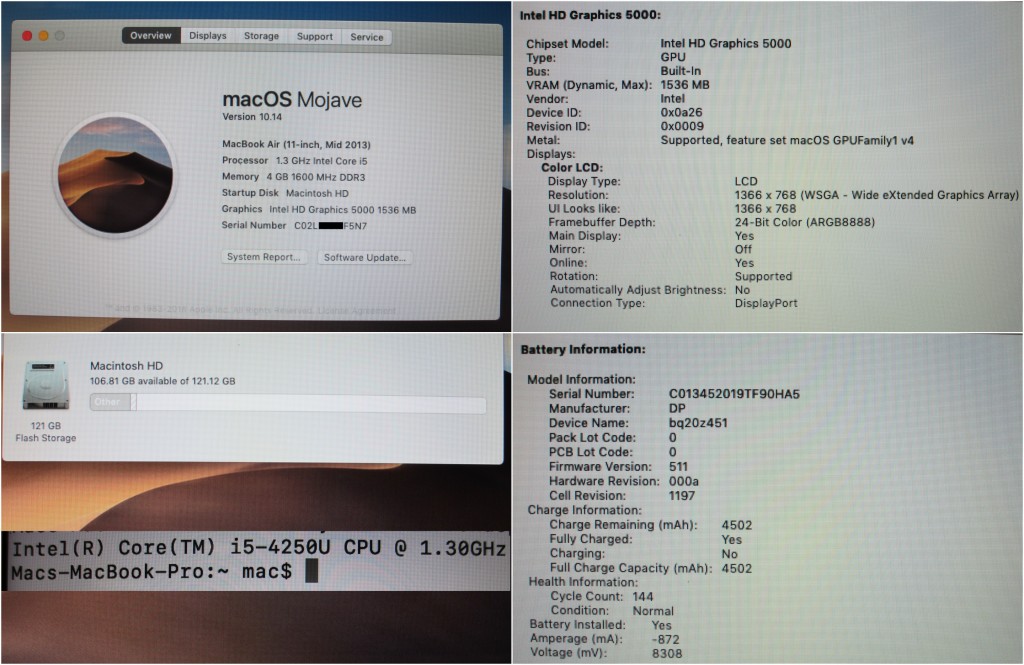The image size is (1024, 665).
Task: Switch to the Overview tab
Action: tap(151, 36)
